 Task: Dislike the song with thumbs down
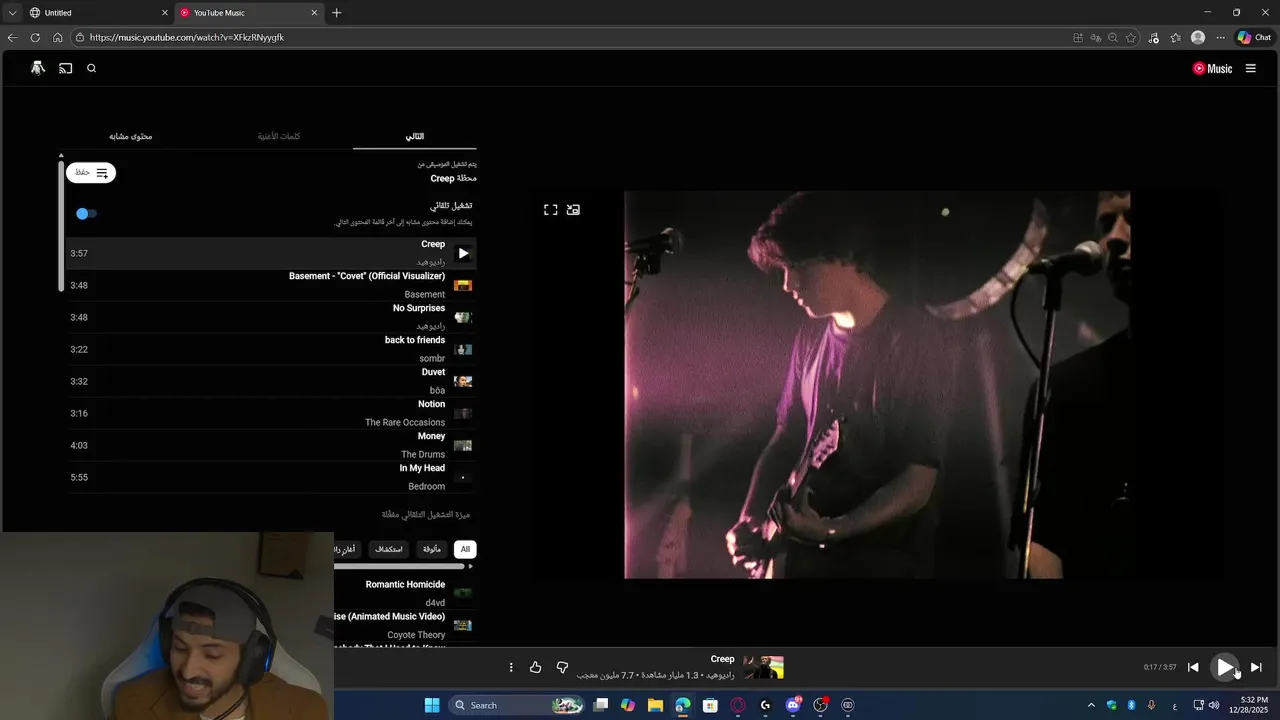[562, 667]
